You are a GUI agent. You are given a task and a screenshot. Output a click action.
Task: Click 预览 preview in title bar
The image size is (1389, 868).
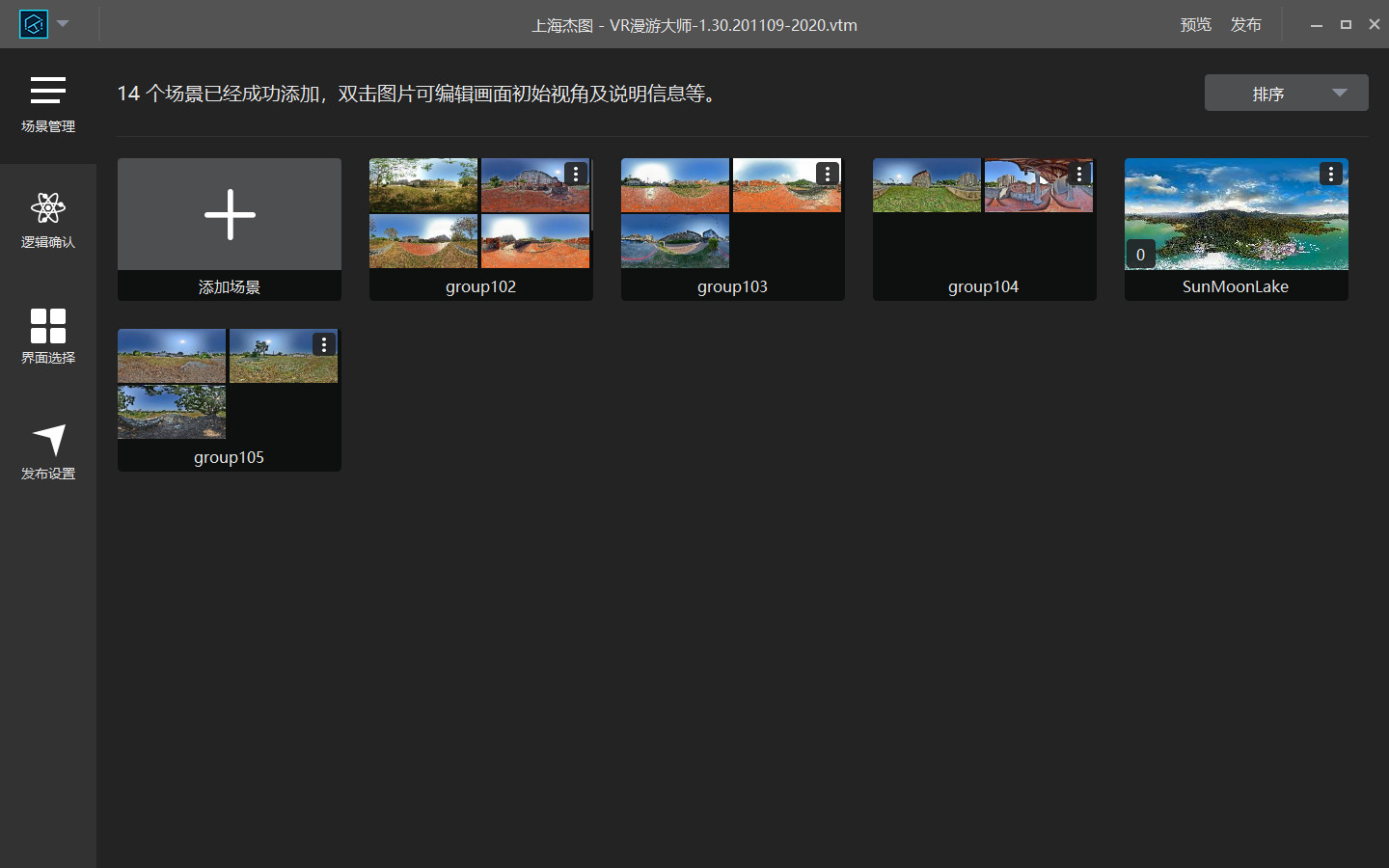[x=1195, y=25]
